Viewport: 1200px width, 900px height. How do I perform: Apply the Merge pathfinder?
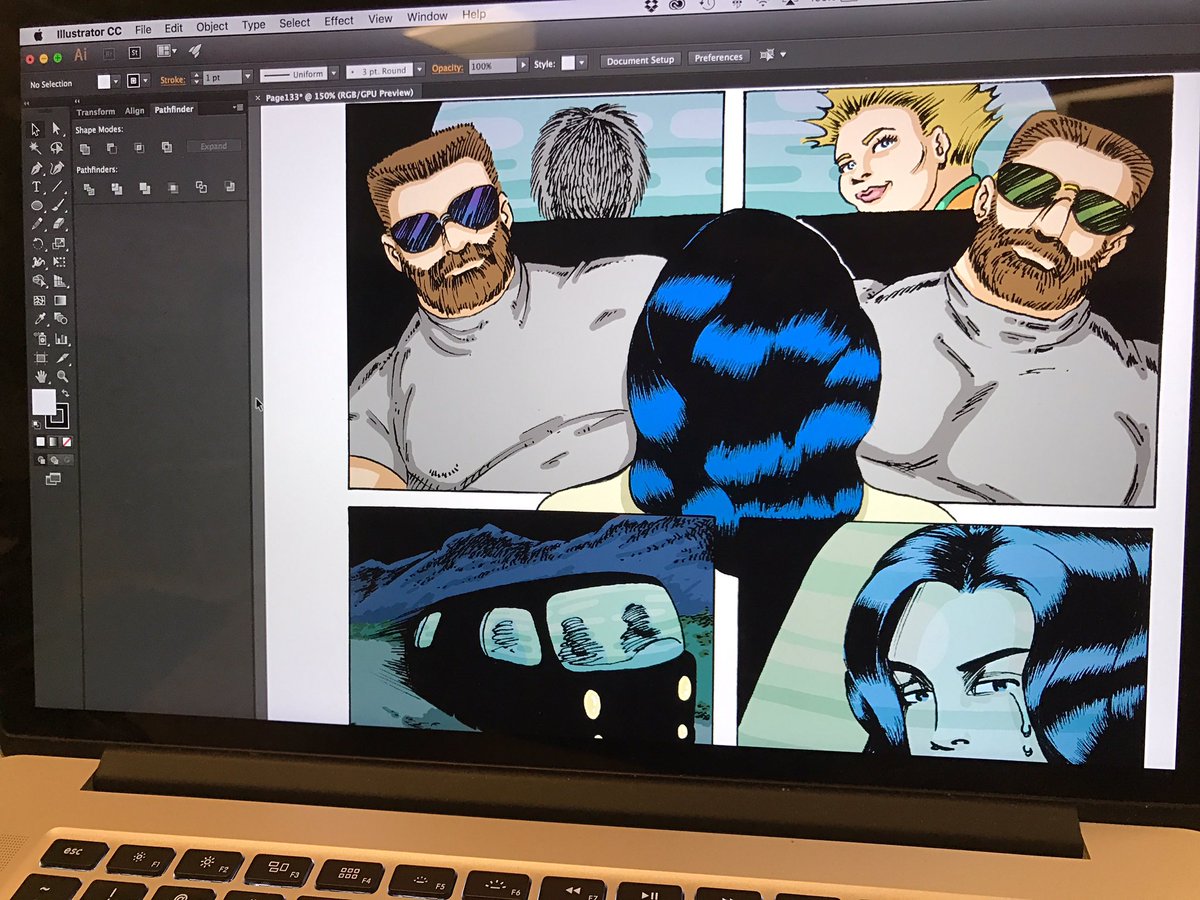point(145,187)
